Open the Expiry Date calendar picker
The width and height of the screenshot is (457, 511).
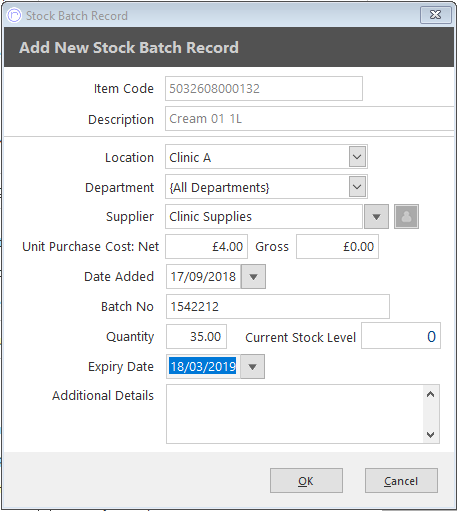(x=252, y=367)
